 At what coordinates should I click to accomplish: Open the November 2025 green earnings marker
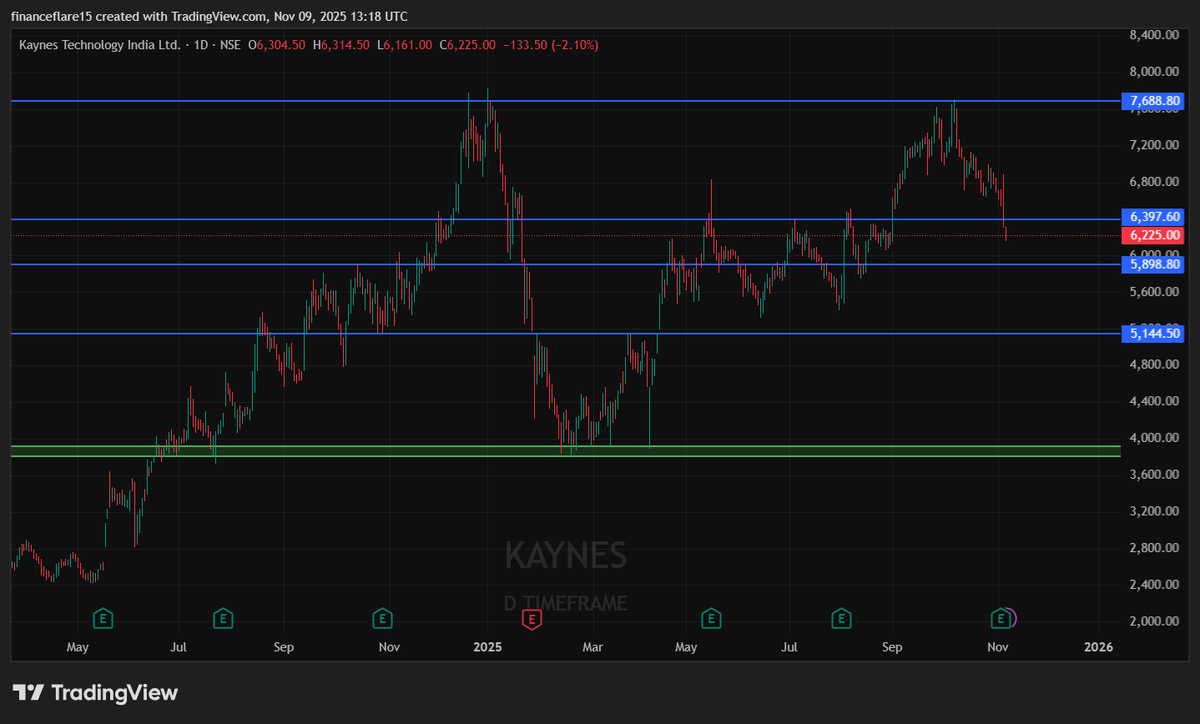click(999, 619)
